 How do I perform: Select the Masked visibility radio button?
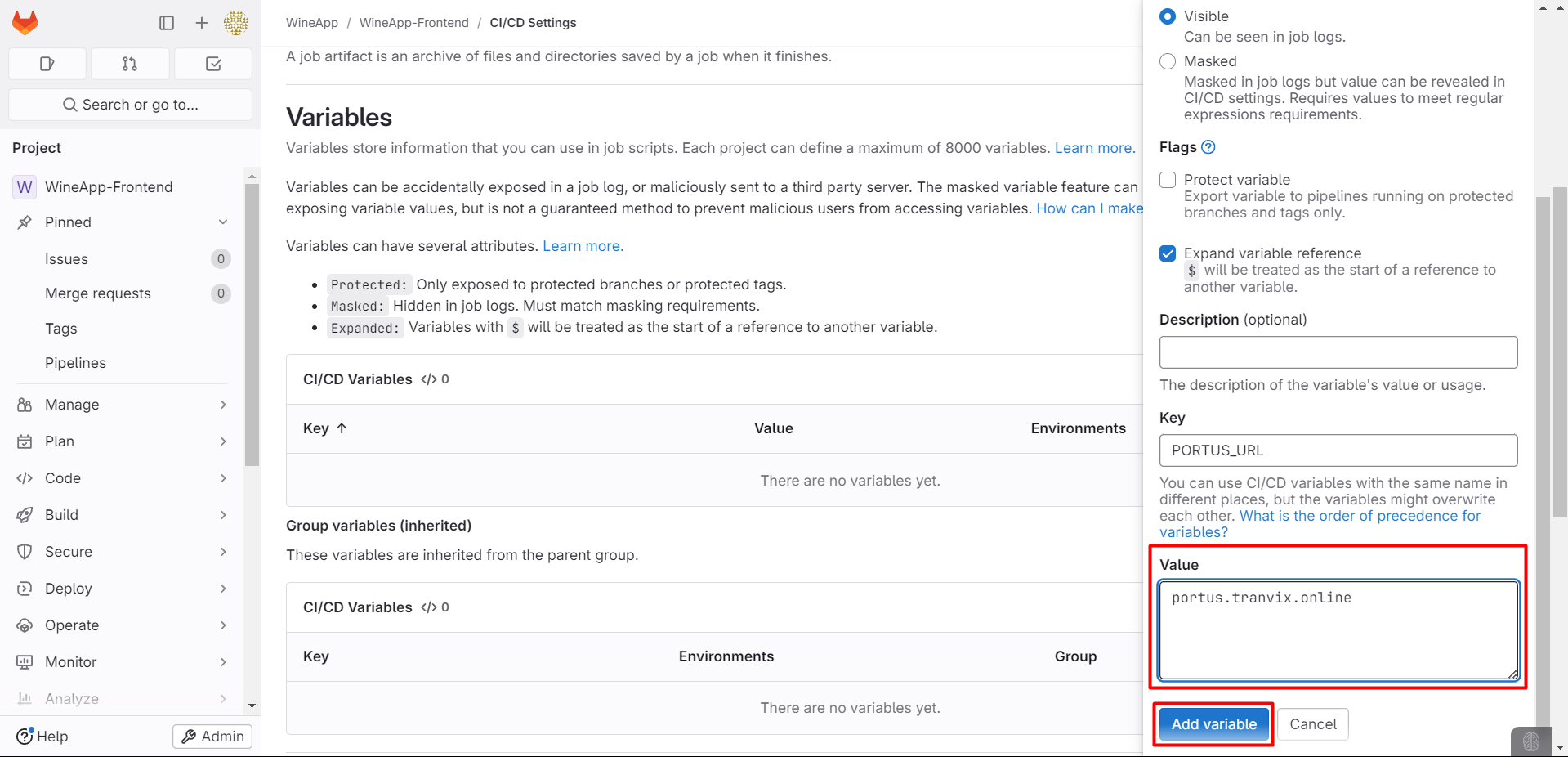[x=1168, y=61]
